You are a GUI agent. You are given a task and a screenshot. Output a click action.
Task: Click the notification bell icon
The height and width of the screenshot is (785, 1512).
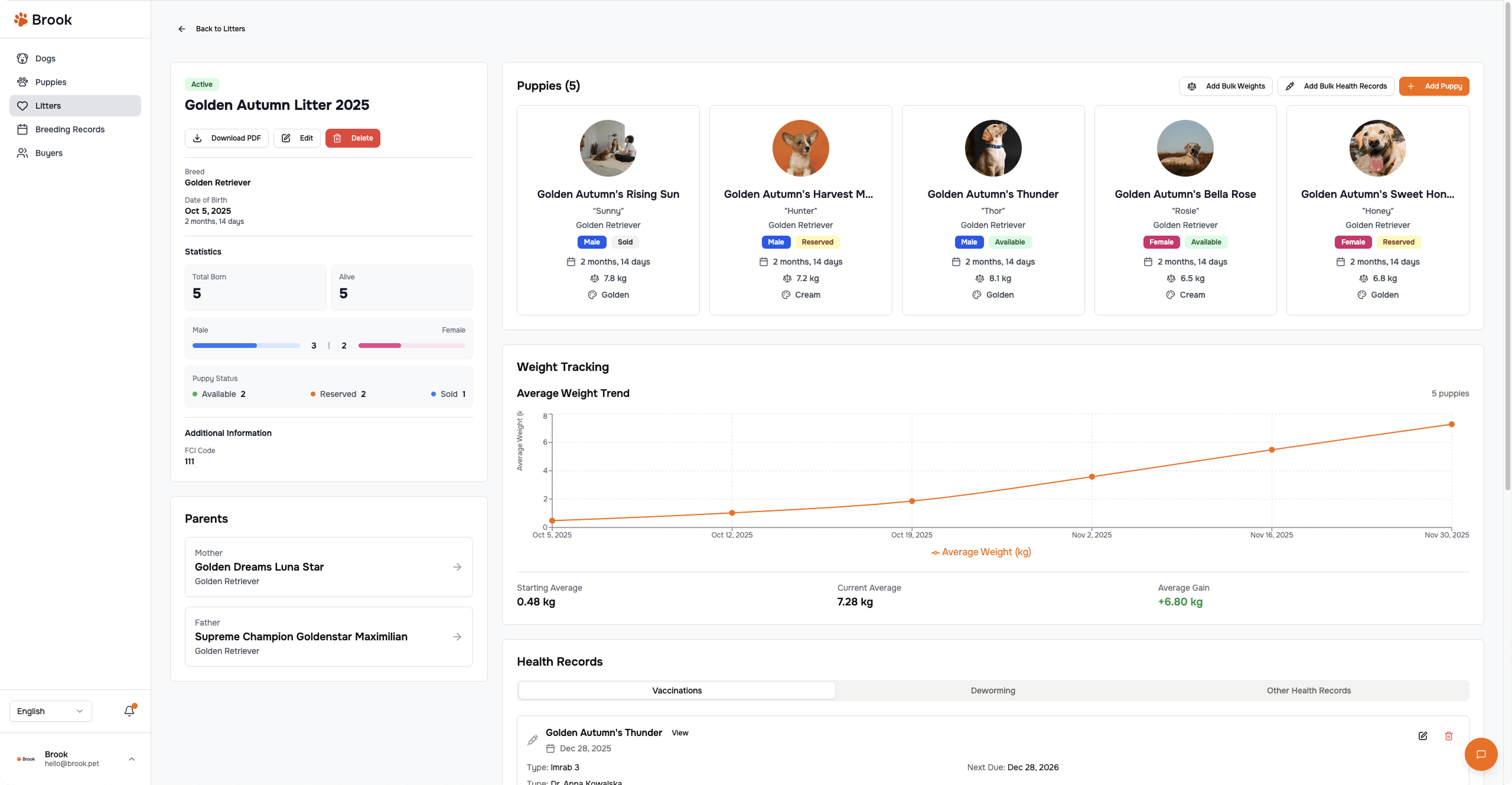tap(129, 711)
